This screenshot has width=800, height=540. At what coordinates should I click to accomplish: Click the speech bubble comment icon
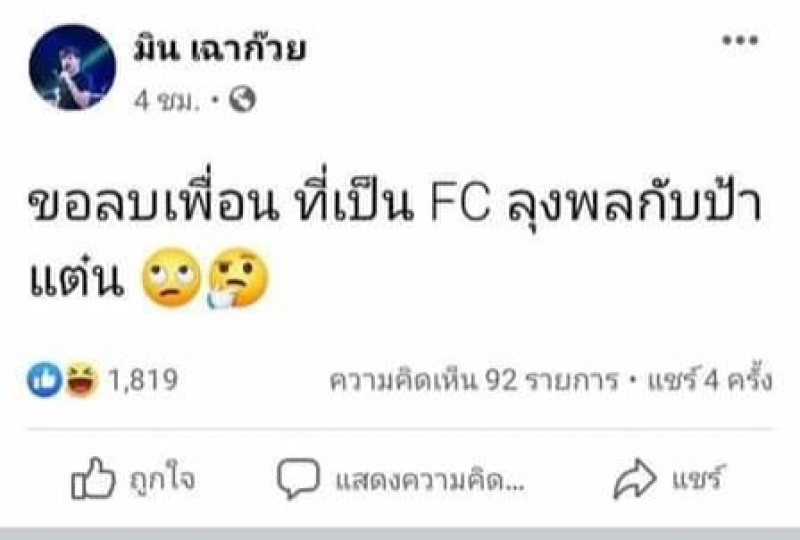(298, 478)
